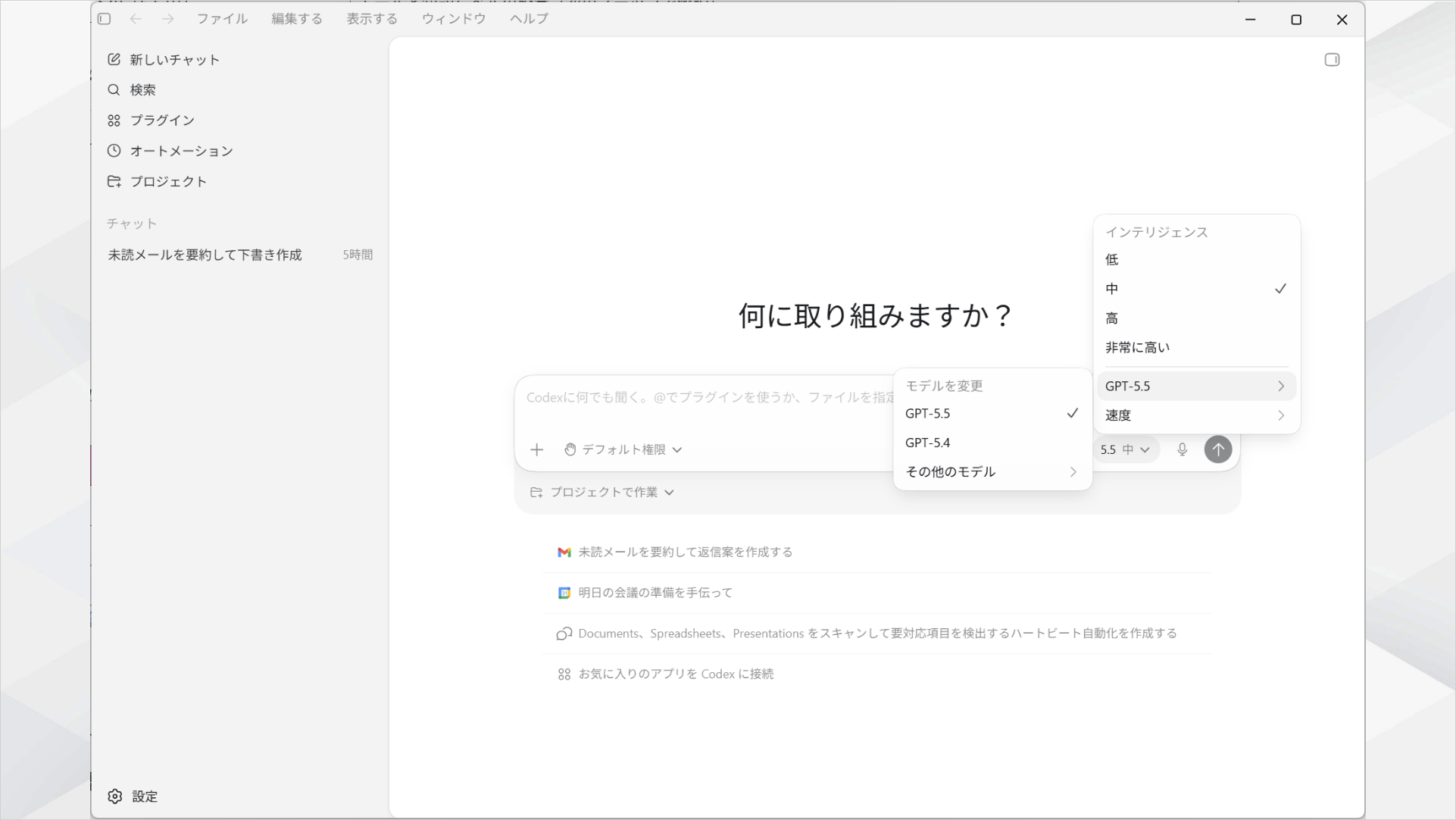Open the right panel toggle icon at top right

(1332, 60)
